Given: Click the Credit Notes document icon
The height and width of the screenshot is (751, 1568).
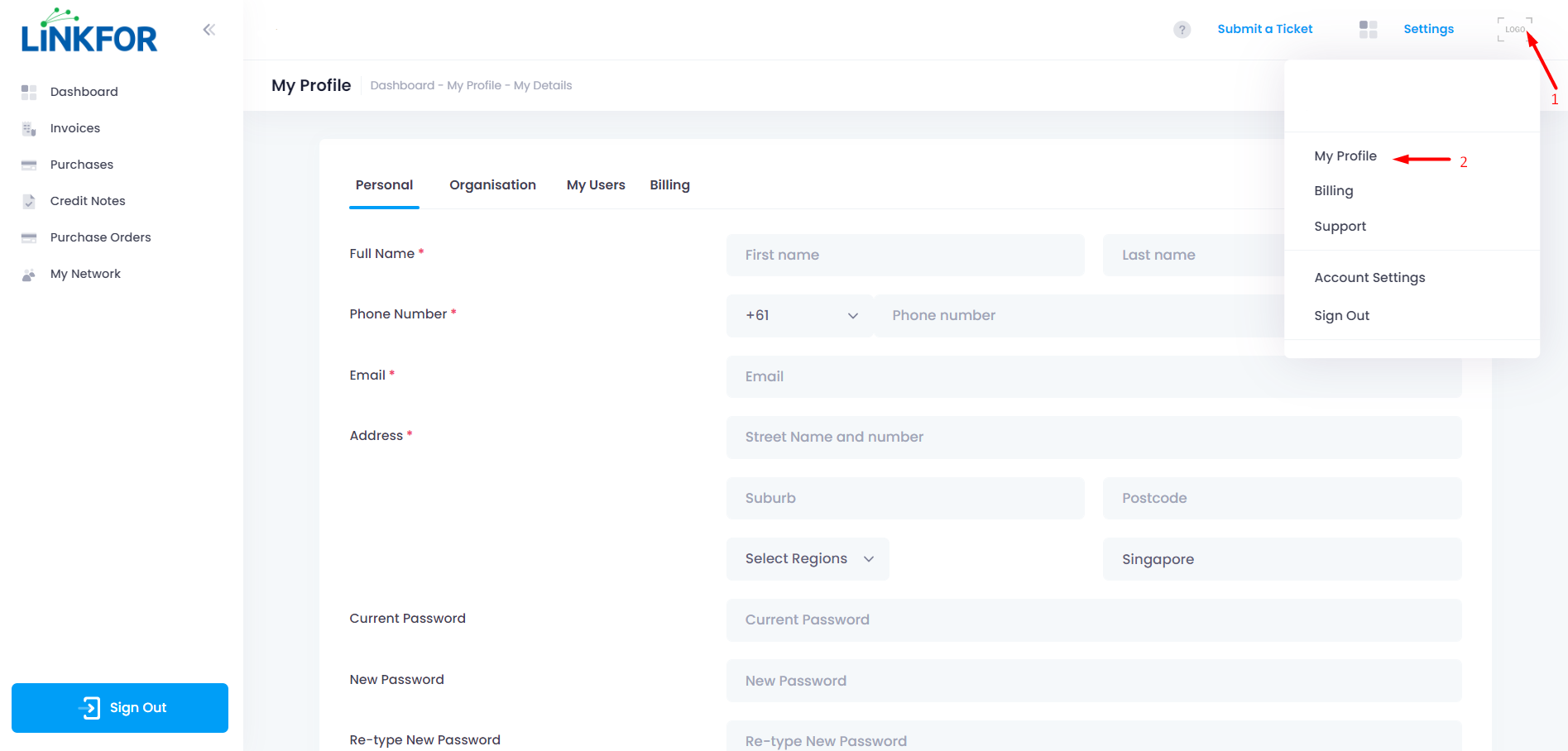Looking at the screenshot, I should click(x=29, y=201).
